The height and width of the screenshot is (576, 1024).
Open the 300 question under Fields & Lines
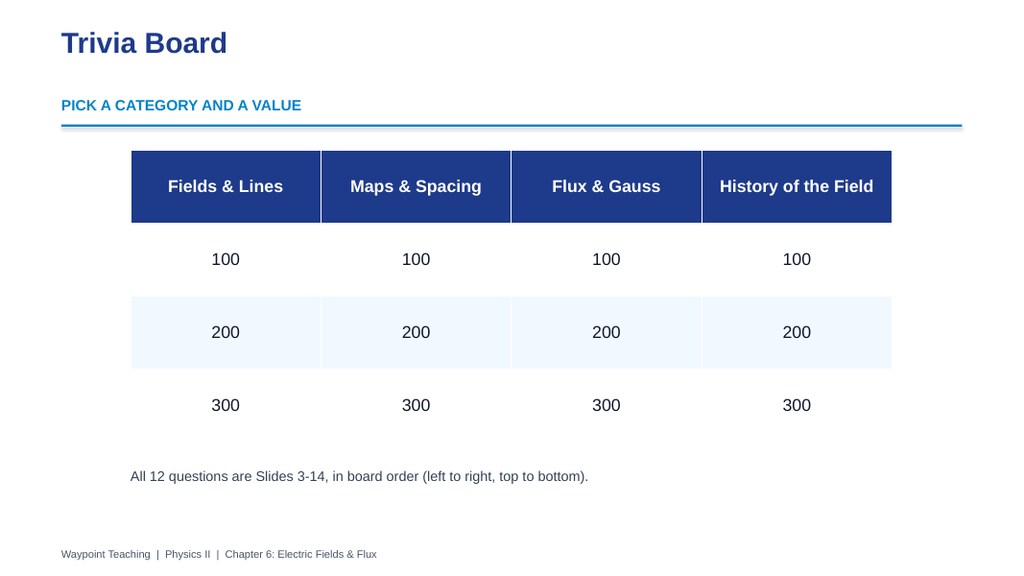[225, 406]
